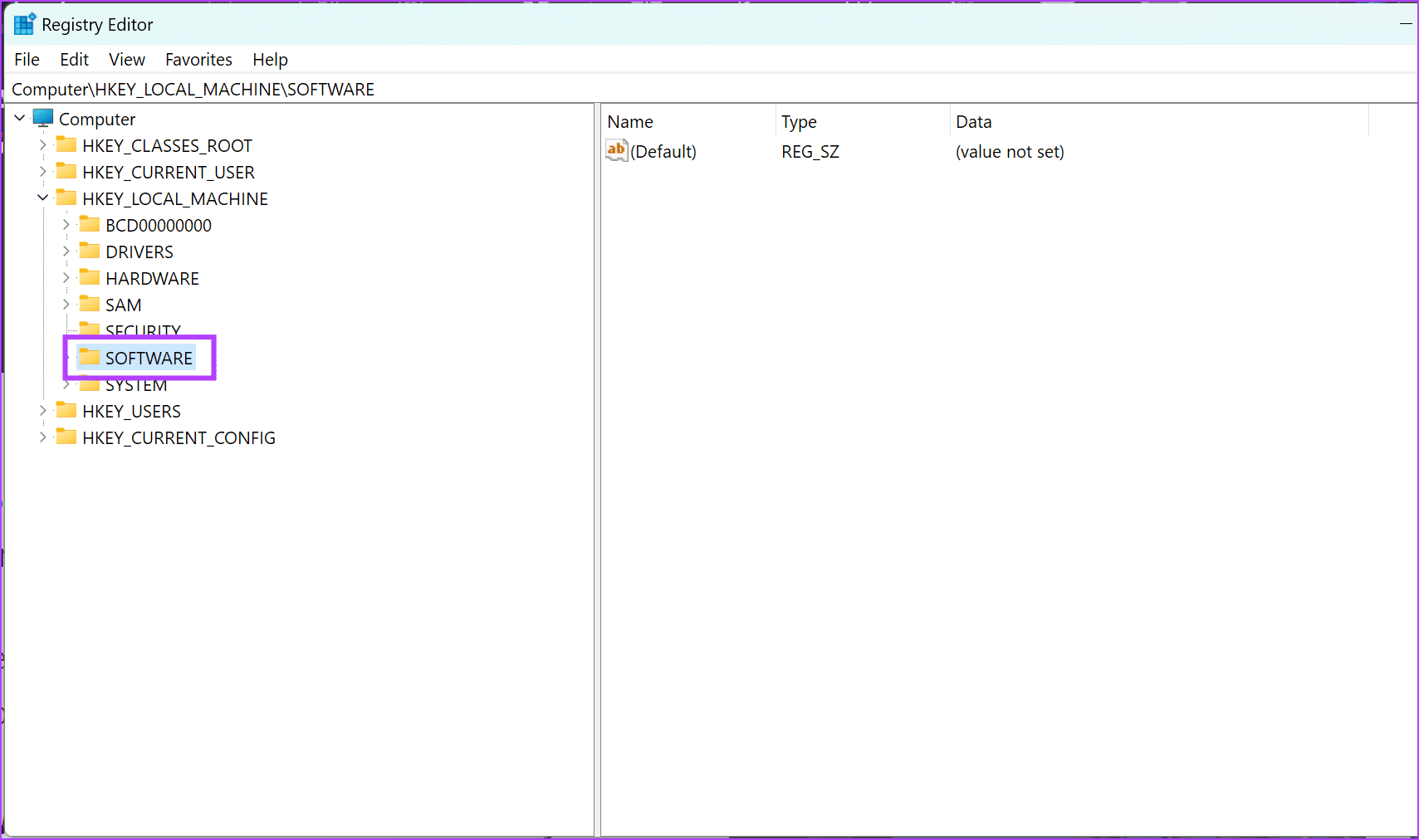
Task: Expand the HARDWARE key chevron
Action: (66, 278)
